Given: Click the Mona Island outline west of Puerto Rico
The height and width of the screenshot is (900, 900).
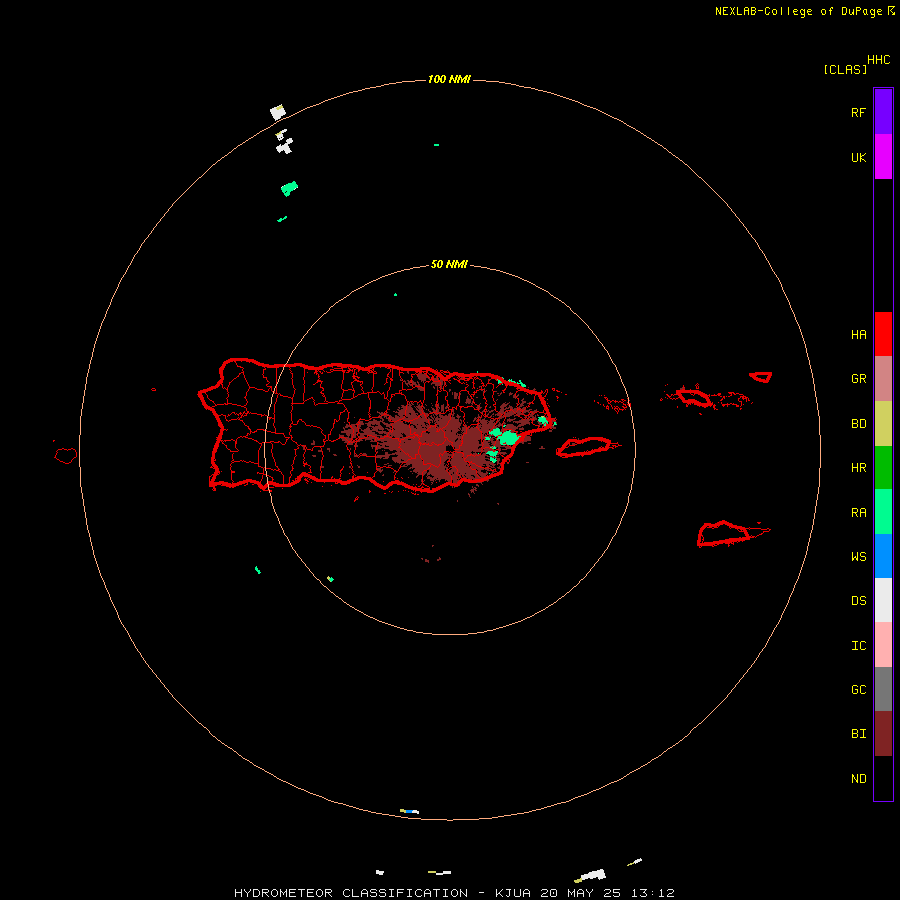Looking at the screenshot, I should point(66,456).
